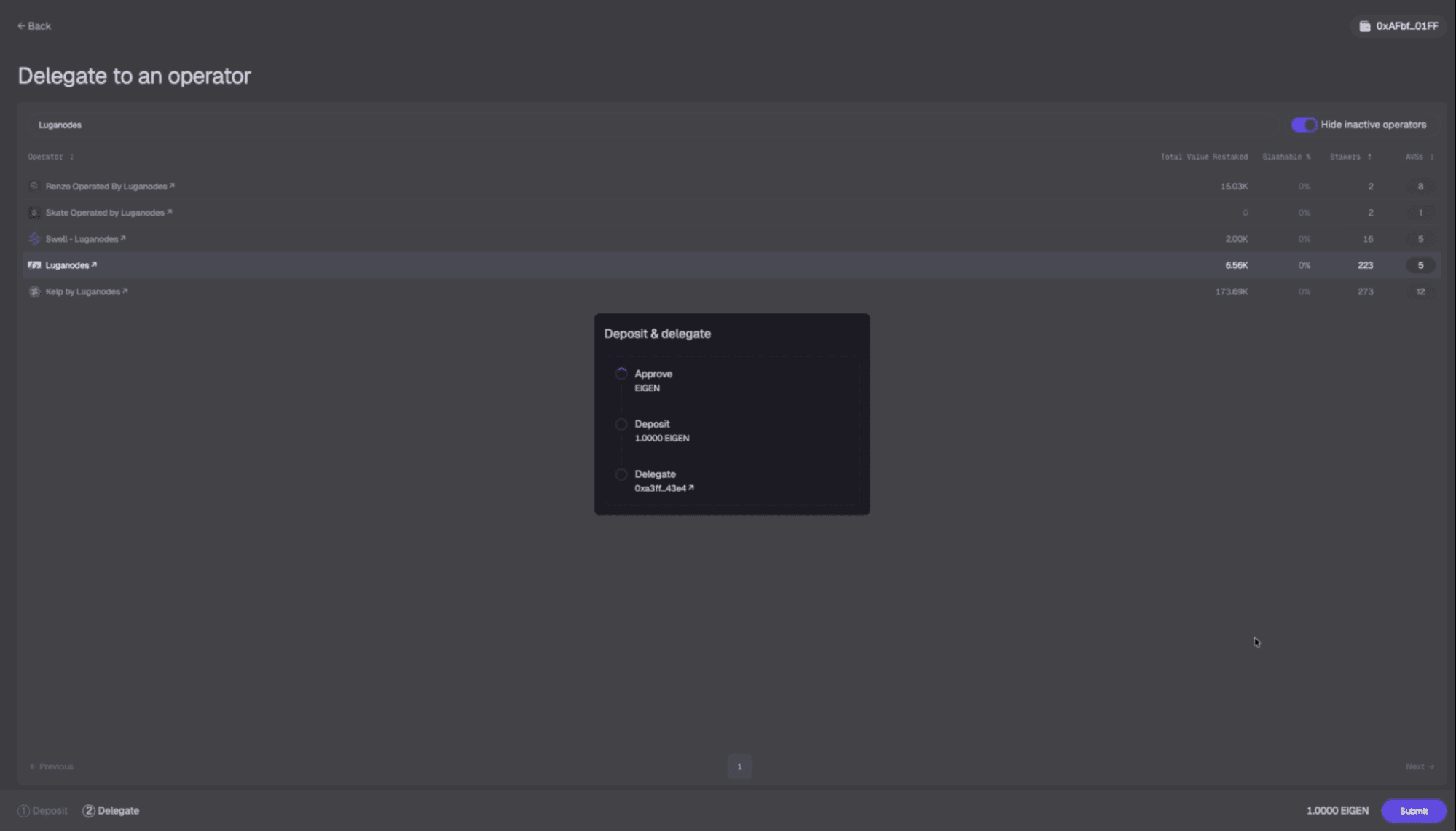Sort by Stakers column arrow
Screen dimensions: 1456x832
[1369, 157]
